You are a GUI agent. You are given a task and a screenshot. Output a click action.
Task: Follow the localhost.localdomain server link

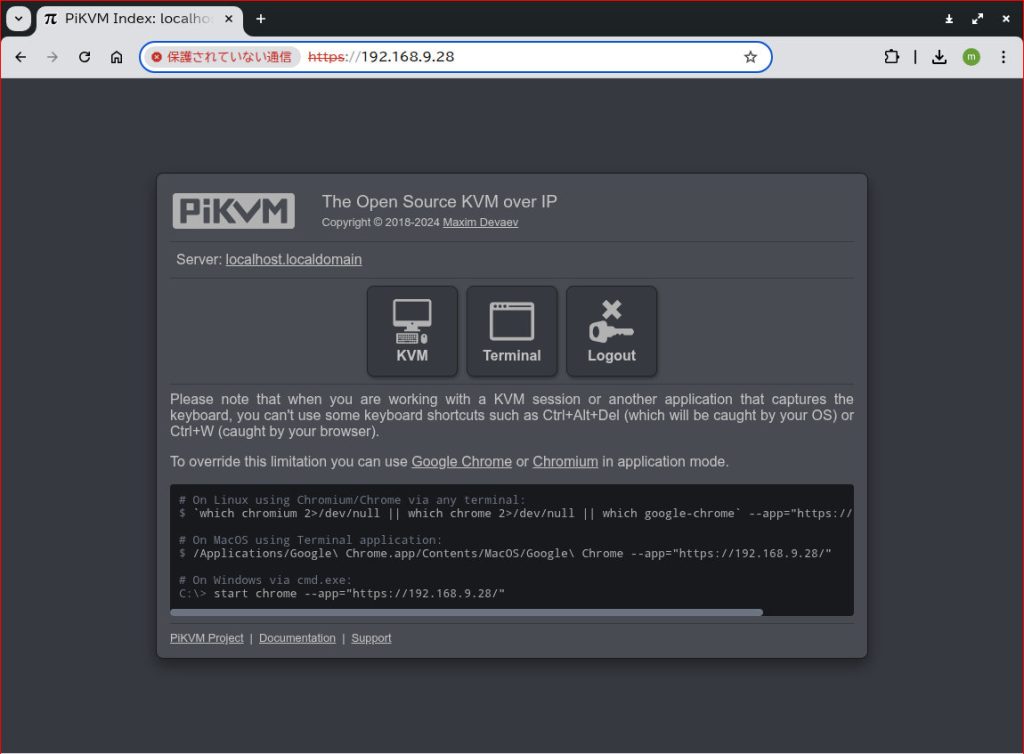click(293, 259)
